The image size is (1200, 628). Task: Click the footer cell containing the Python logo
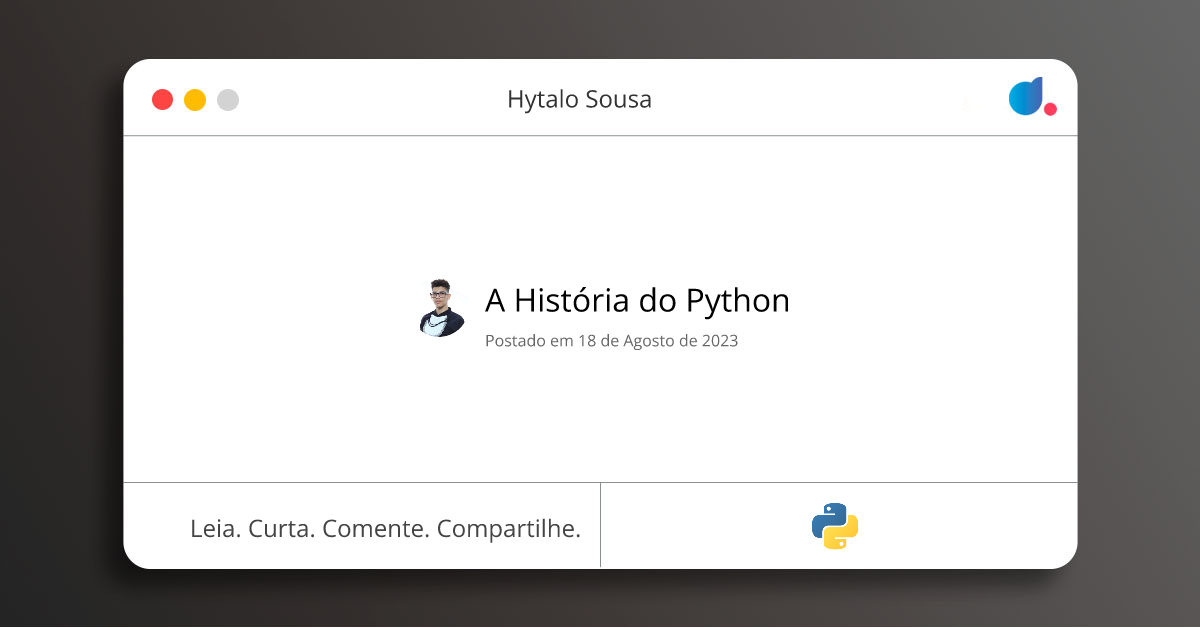tap(838, 525)
